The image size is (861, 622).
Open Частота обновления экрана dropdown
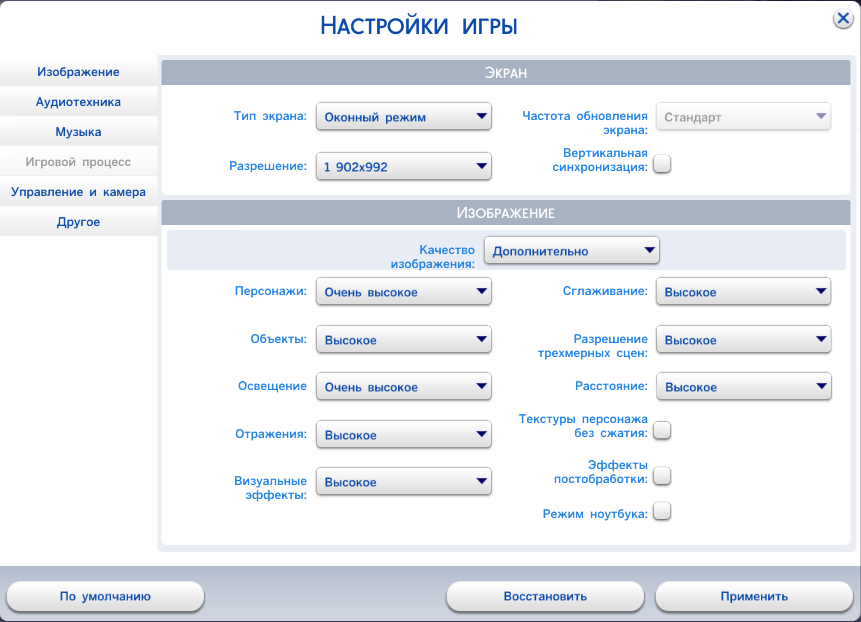pos(743,116)
